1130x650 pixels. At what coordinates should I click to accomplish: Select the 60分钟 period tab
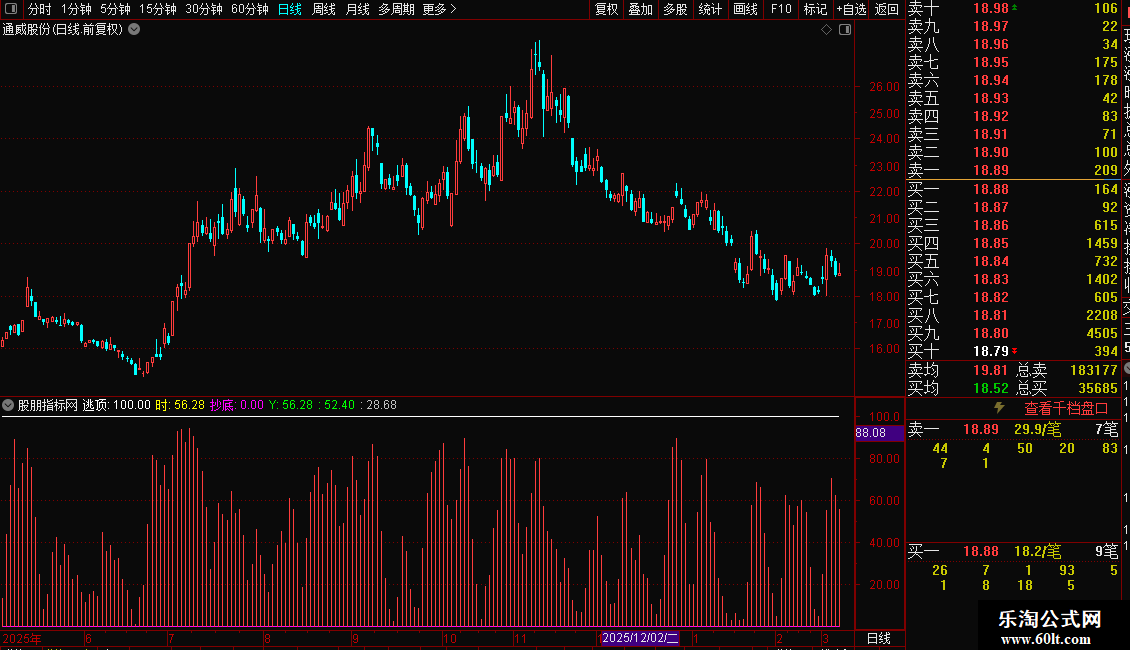[x=250, y=9]
